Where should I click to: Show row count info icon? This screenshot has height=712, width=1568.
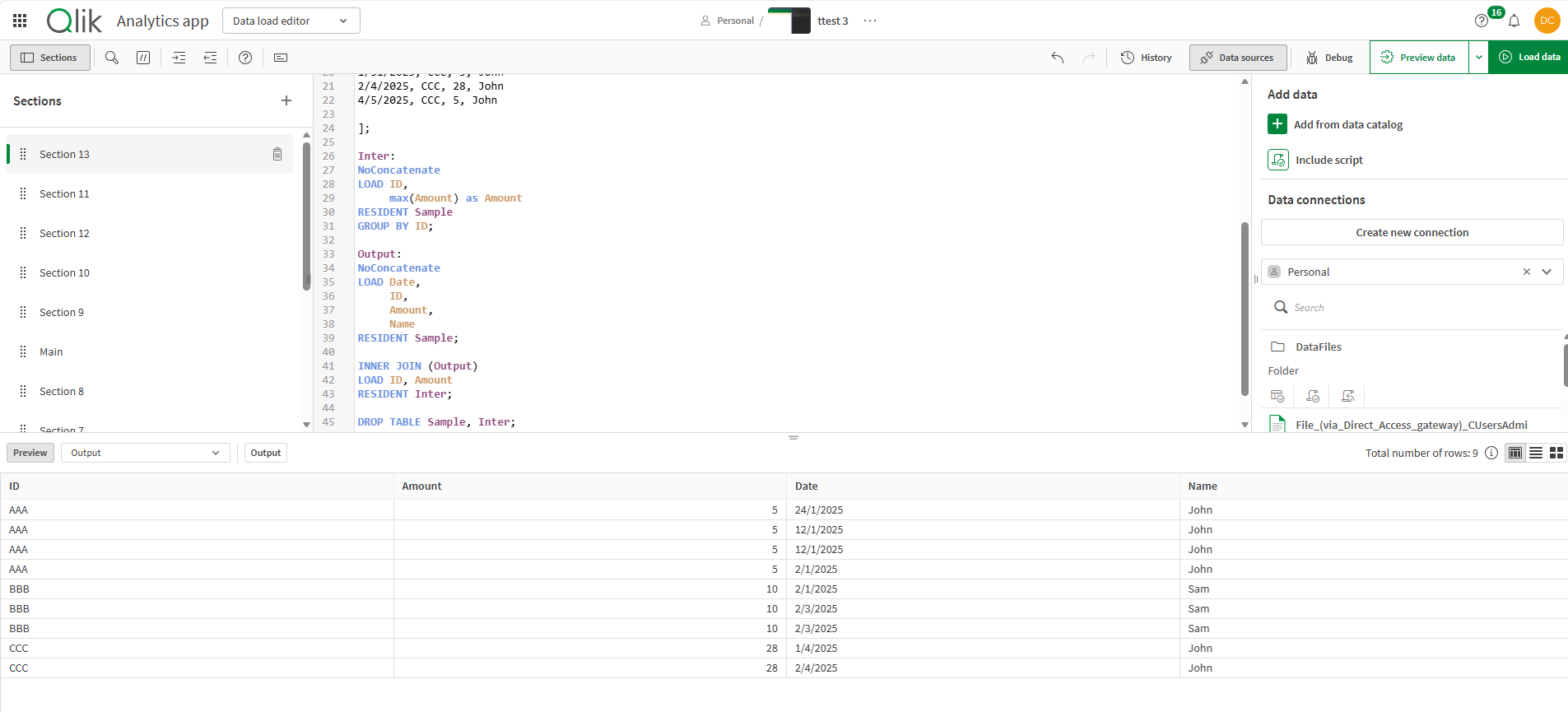tap(1491, 453)
